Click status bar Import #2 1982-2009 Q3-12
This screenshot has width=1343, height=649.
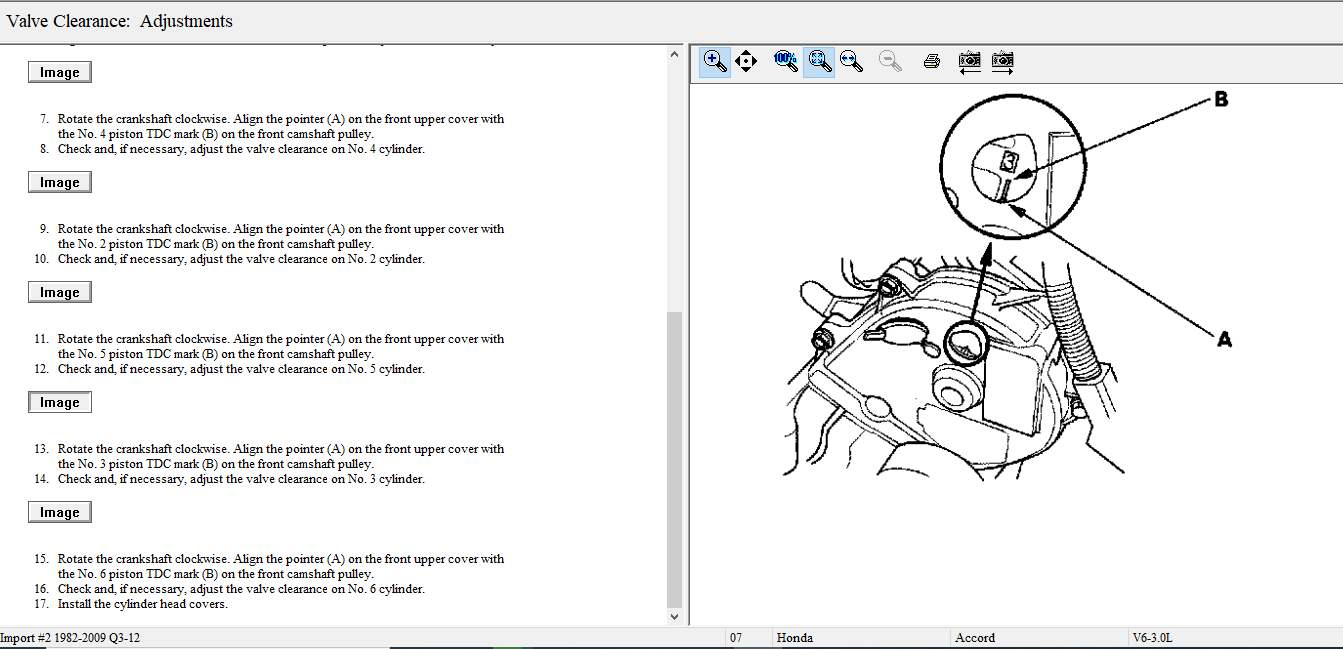(x=70, y=638)
